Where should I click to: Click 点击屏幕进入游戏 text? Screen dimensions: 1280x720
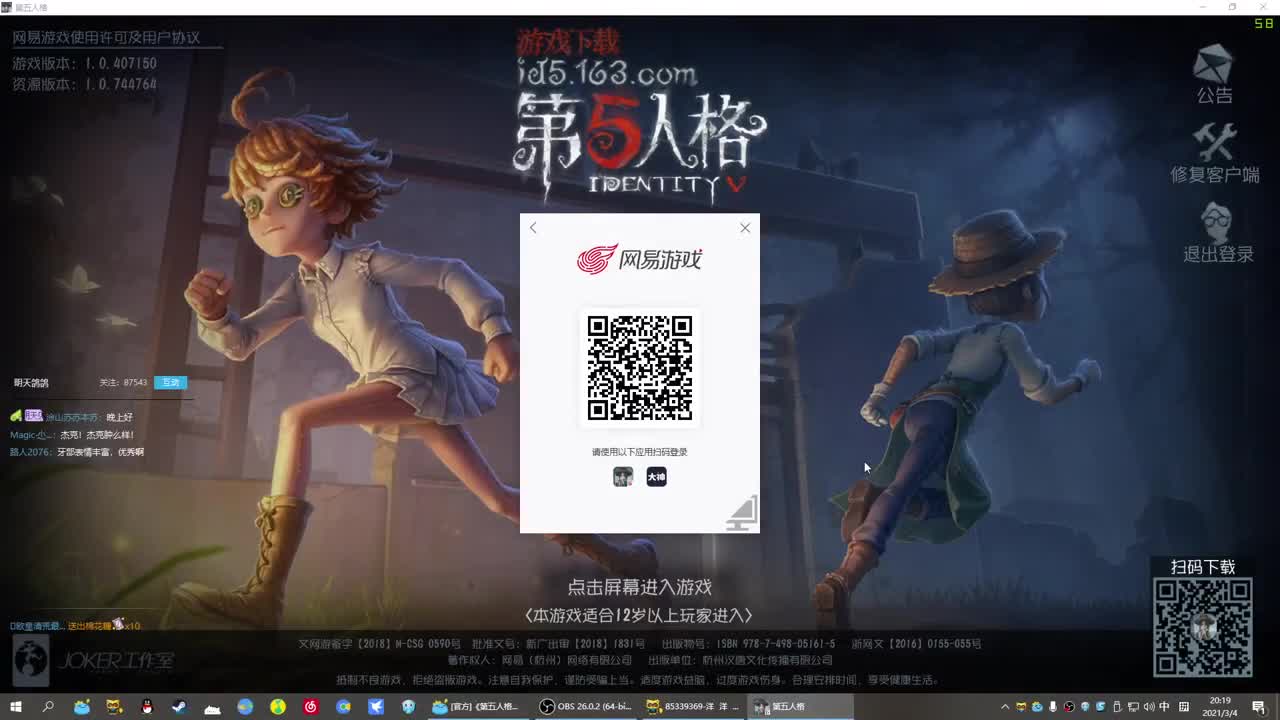click(x=640, y=587)
